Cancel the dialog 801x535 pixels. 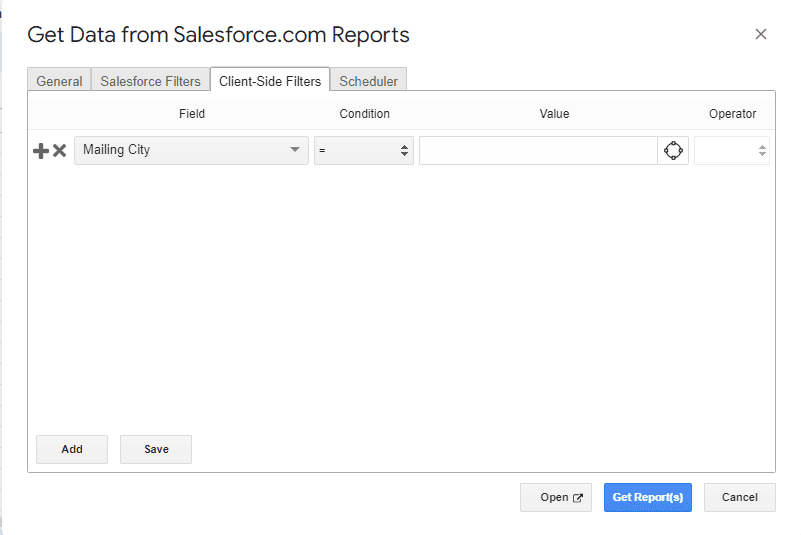pyautogui.click(x=739, y=497)
